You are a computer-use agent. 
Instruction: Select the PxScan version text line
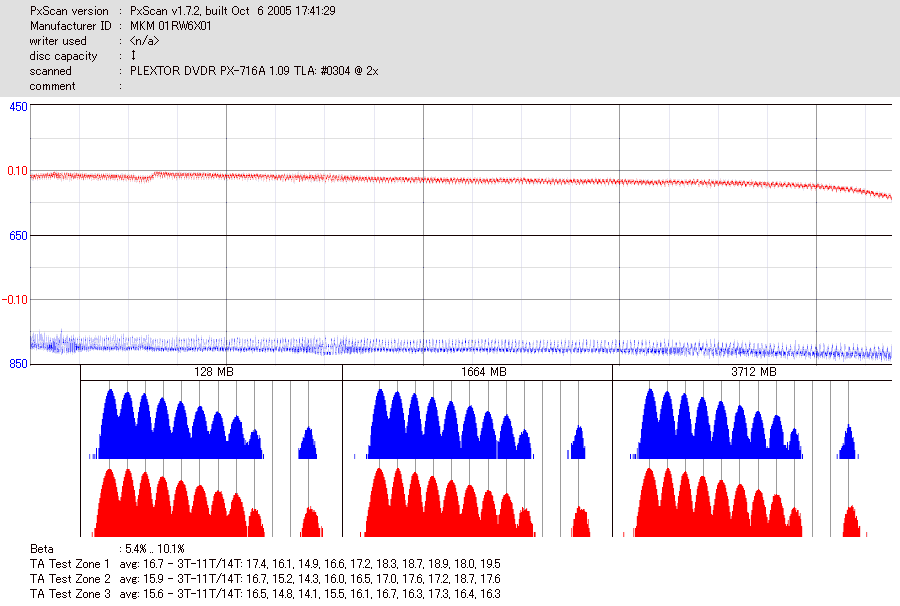(x=183, y=11)
